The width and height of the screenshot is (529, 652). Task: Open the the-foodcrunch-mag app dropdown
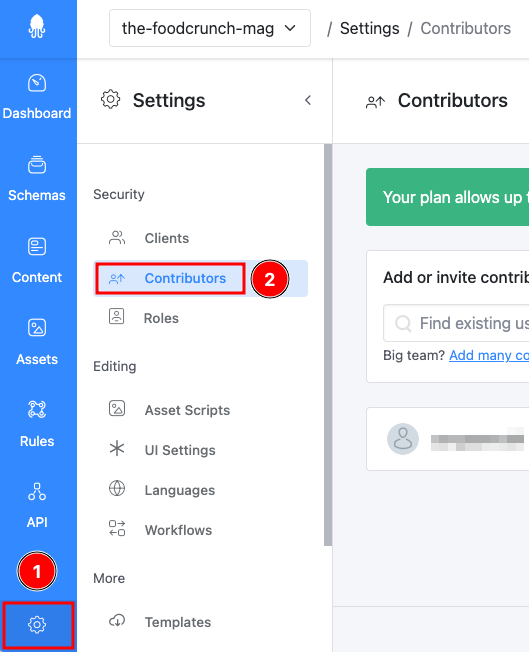click(210, 28)
